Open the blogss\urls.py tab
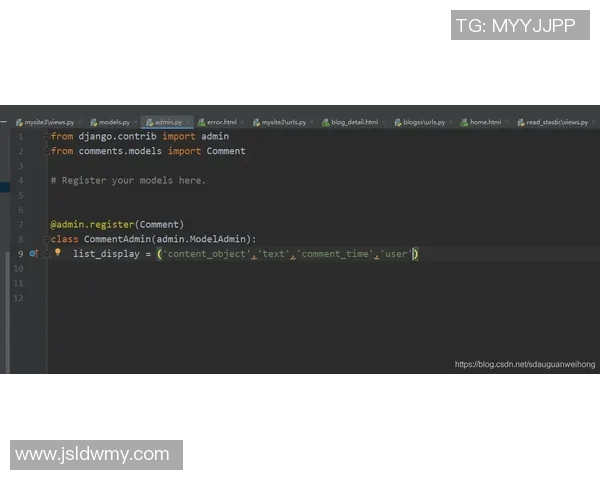This screenshot has height=480, width=600. [423, 122]
